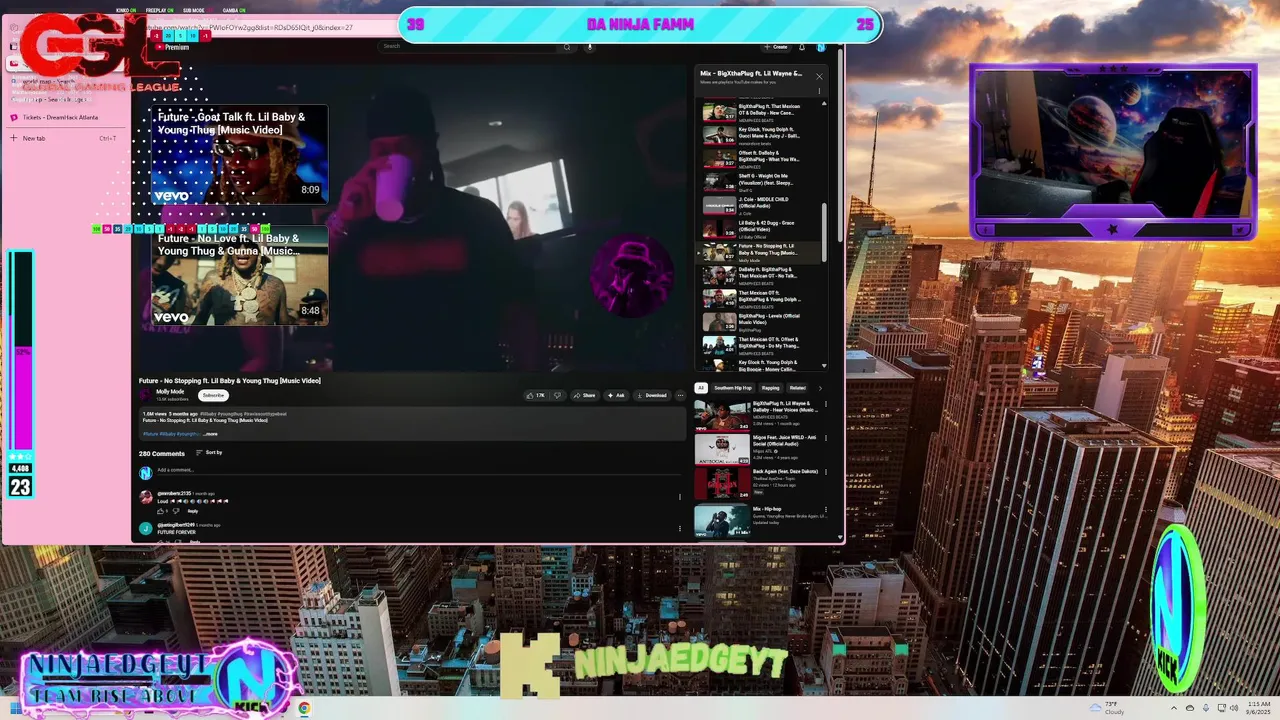Open Chrome from the taskbar

tap(304, 708)
